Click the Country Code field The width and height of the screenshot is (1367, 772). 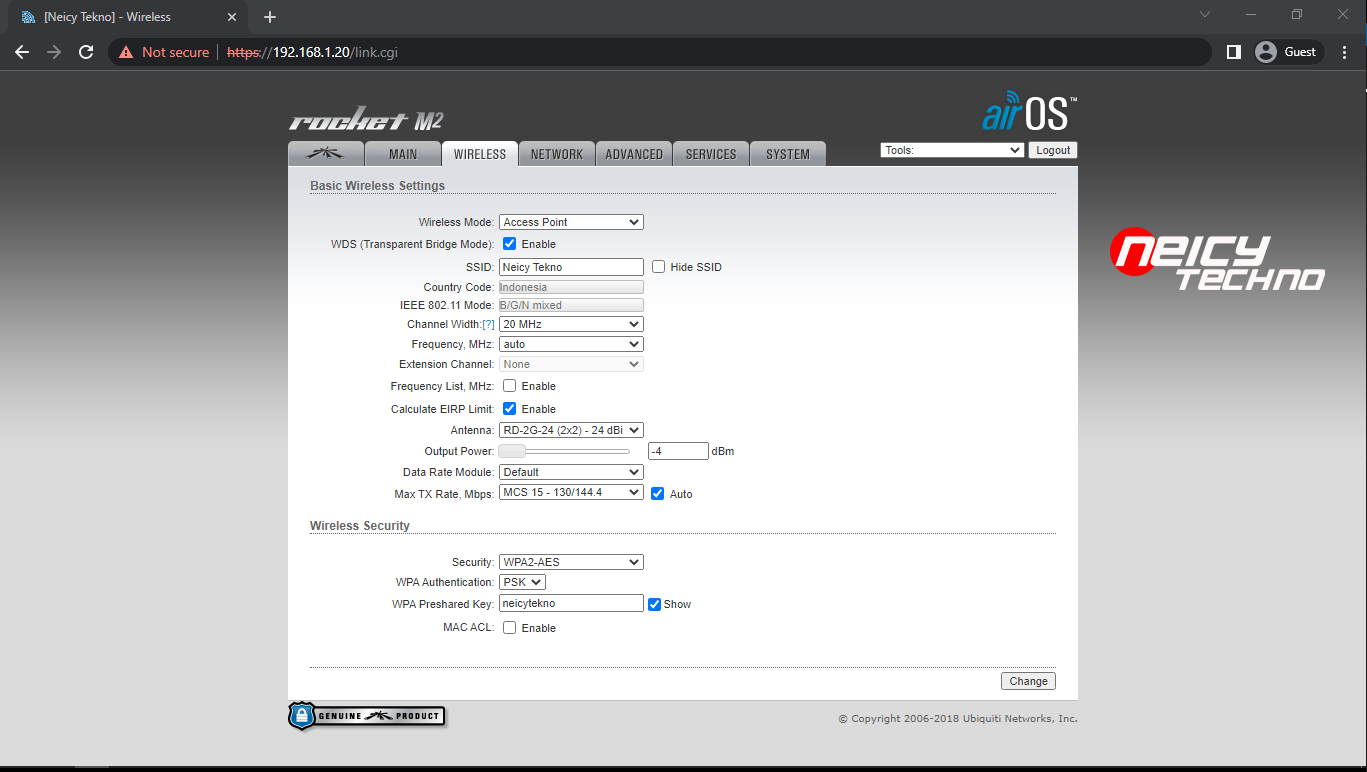[571, 287]
